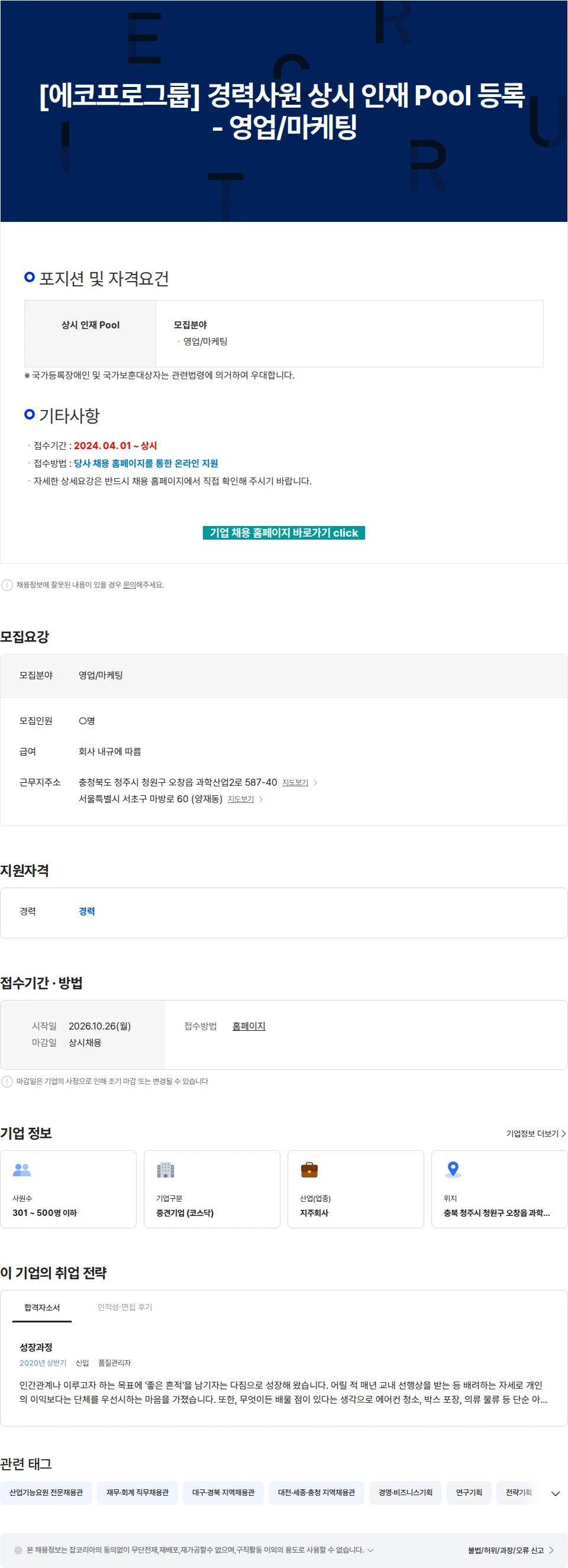
Task: Click the arrow after 불법/허위/과장/오류 신고
Action: tap(551, 1550)
